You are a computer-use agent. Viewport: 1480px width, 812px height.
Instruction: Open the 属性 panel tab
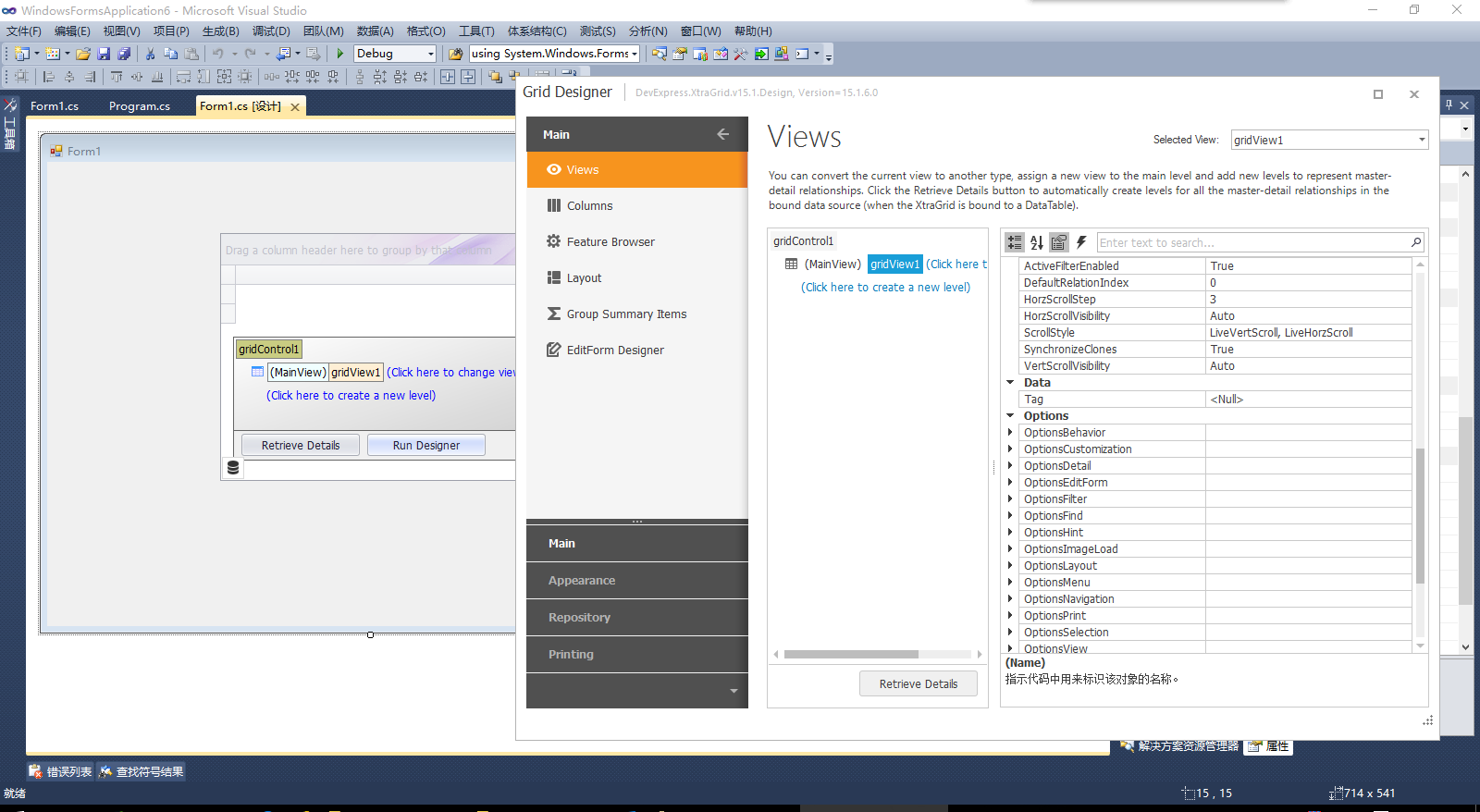click(x=1268, y=746)
